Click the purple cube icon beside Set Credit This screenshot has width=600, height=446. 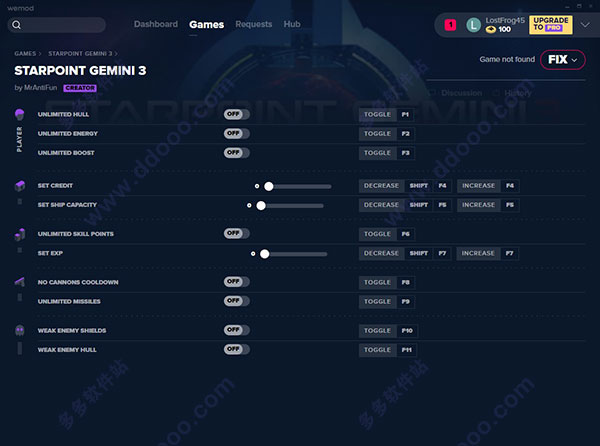20,186
